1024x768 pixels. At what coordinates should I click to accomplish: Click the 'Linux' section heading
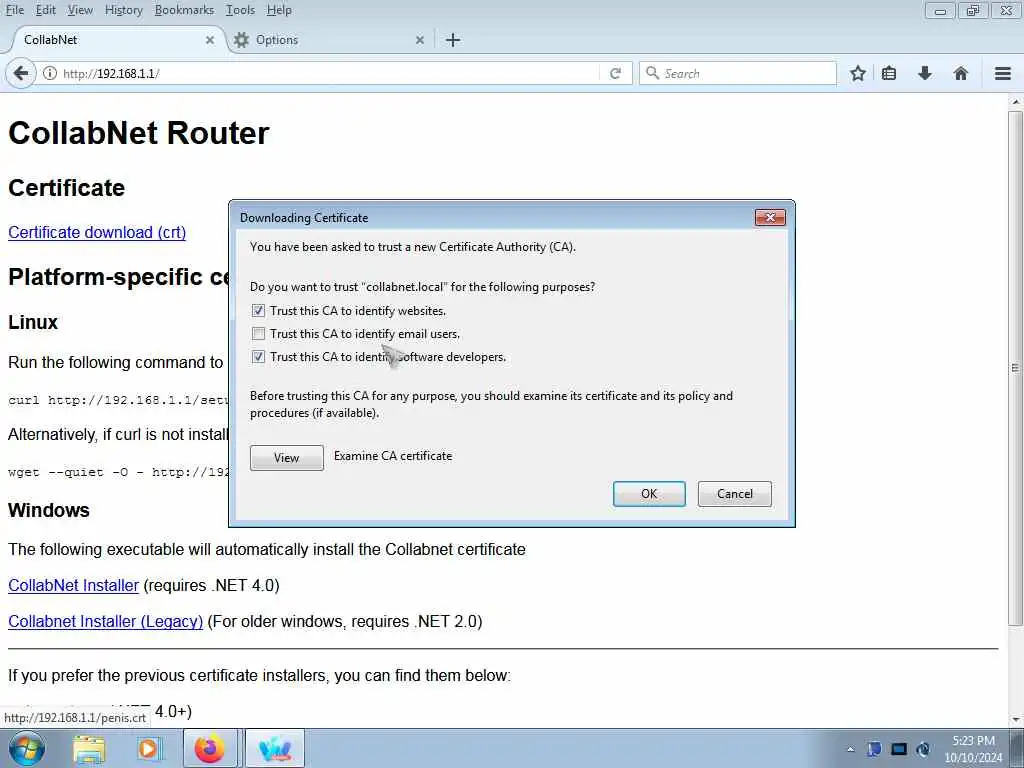click(33, 322)
